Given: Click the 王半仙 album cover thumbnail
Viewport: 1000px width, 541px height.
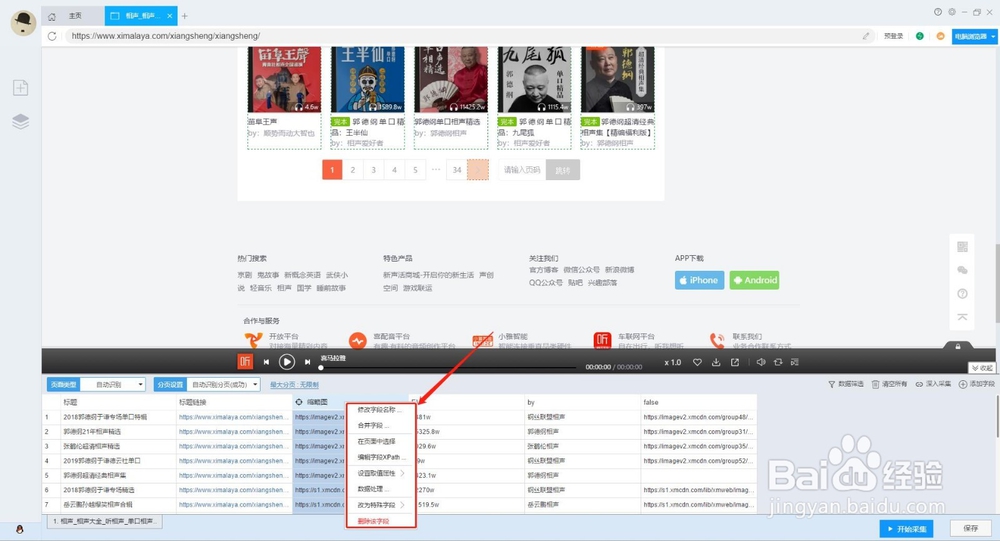Looking at the screenshot, I should coord(367,79).
